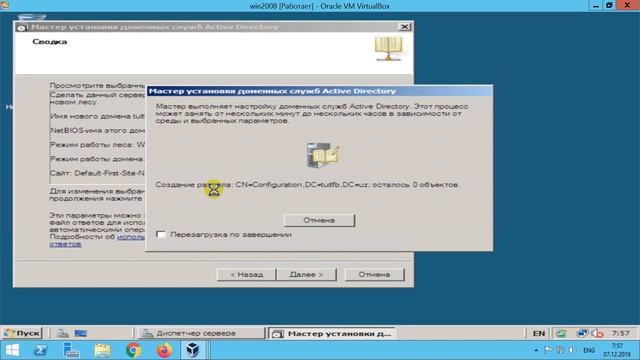Click the summary line 'Режим работы леса'
The image size is (640, 360).
click(97, 144)
